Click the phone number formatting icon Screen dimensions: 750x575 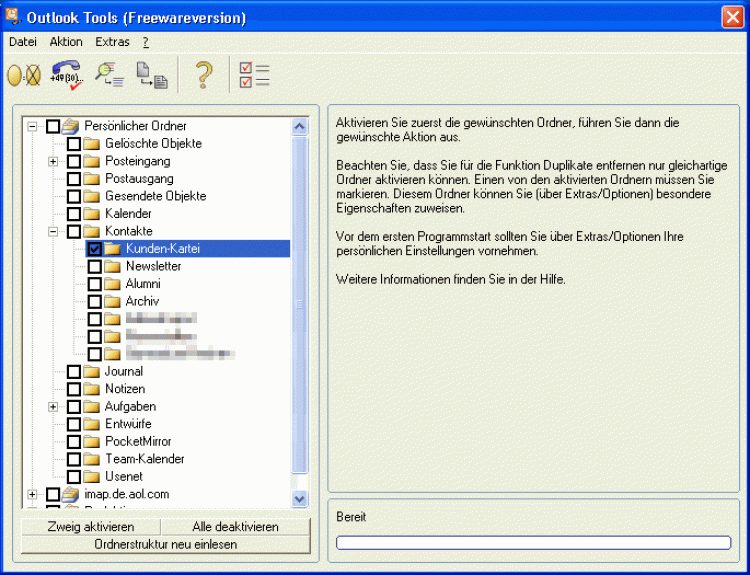click(67, 75)
